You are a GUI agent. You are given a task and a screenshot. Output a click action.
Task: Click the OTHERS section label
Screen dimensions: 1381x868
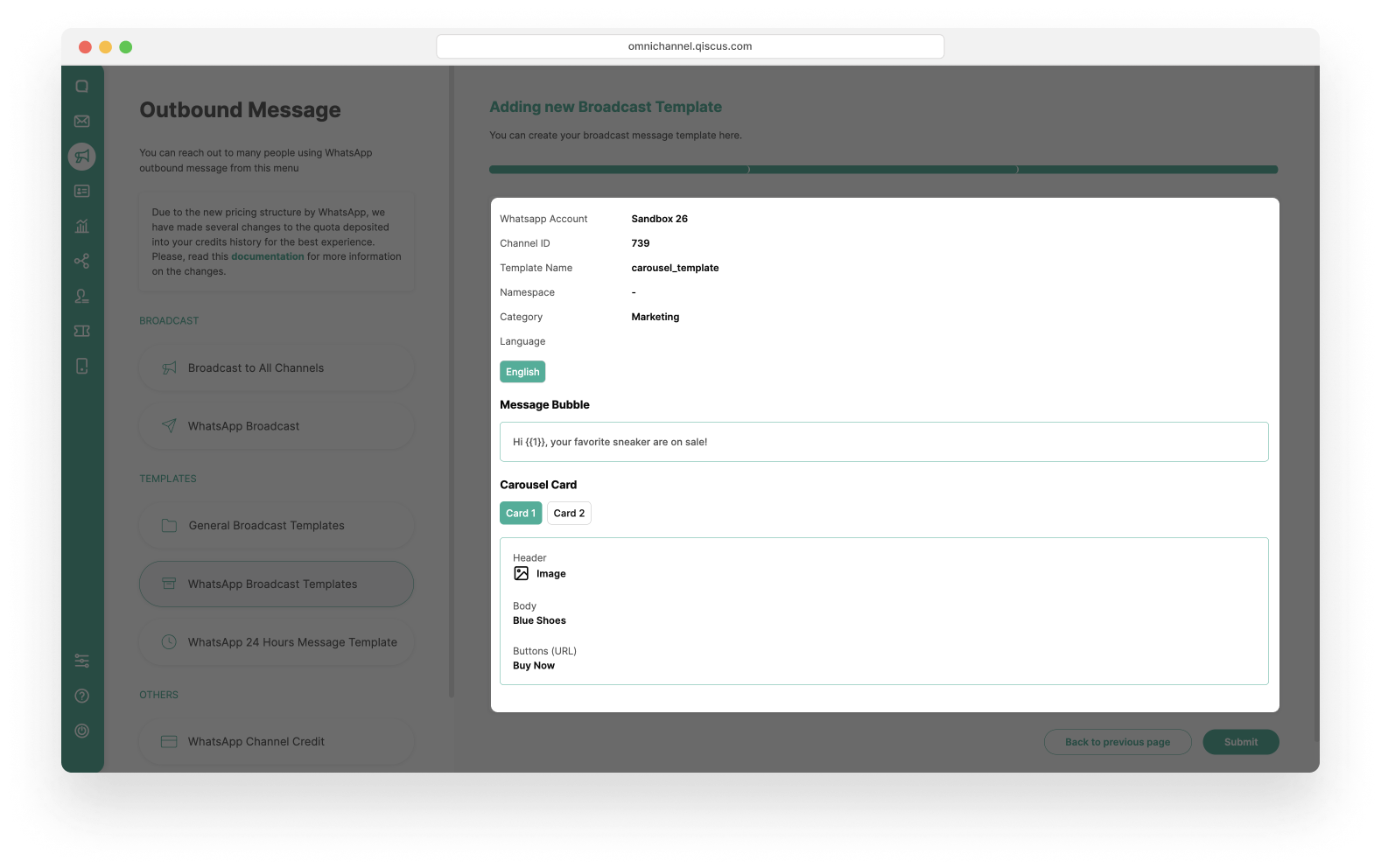159,696
